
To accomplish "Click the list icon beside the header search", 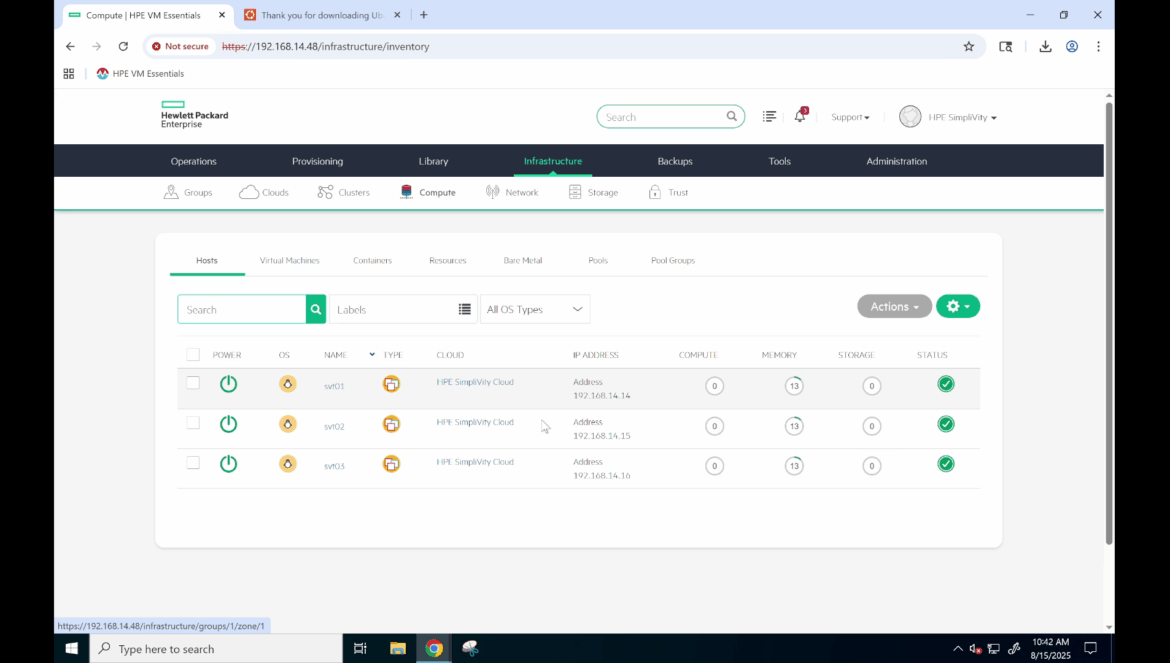I will [769, 117].
